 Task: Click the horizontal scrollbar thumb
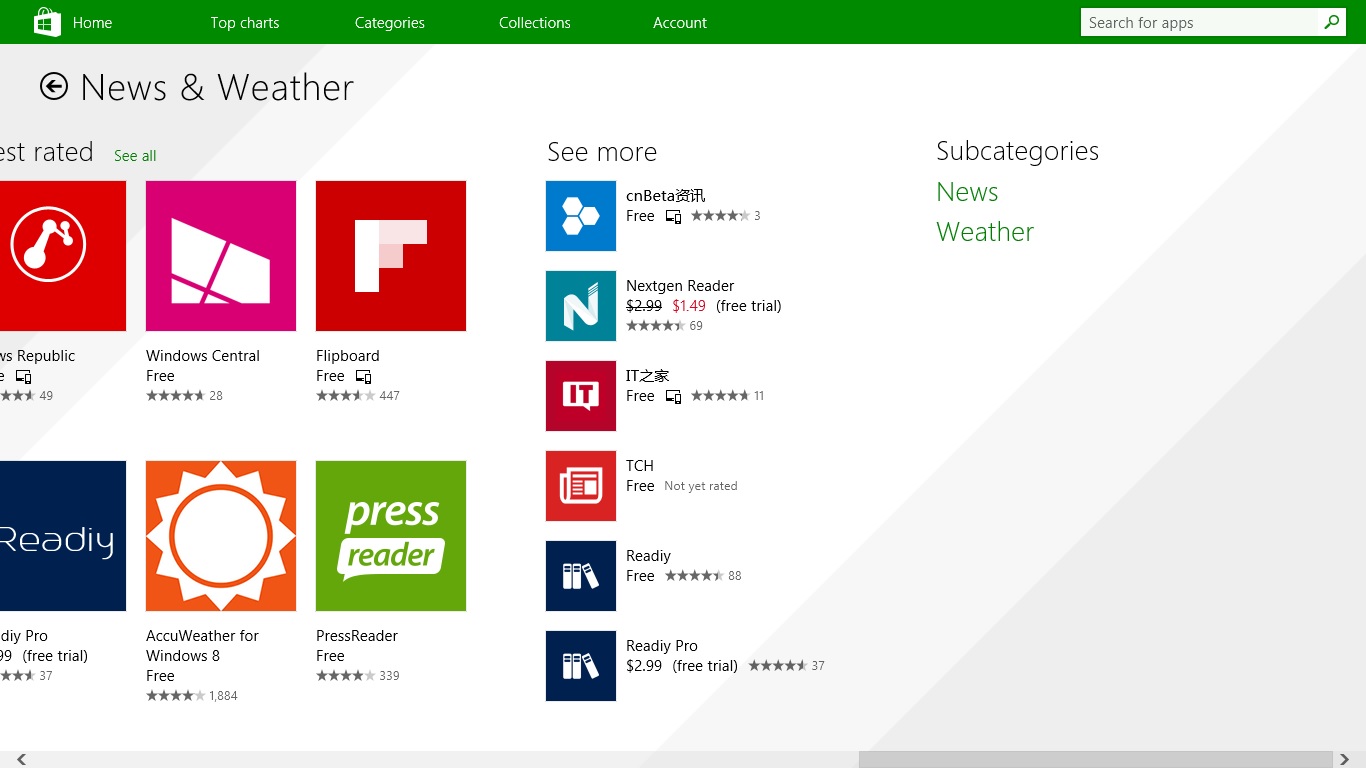[1095, 760]
